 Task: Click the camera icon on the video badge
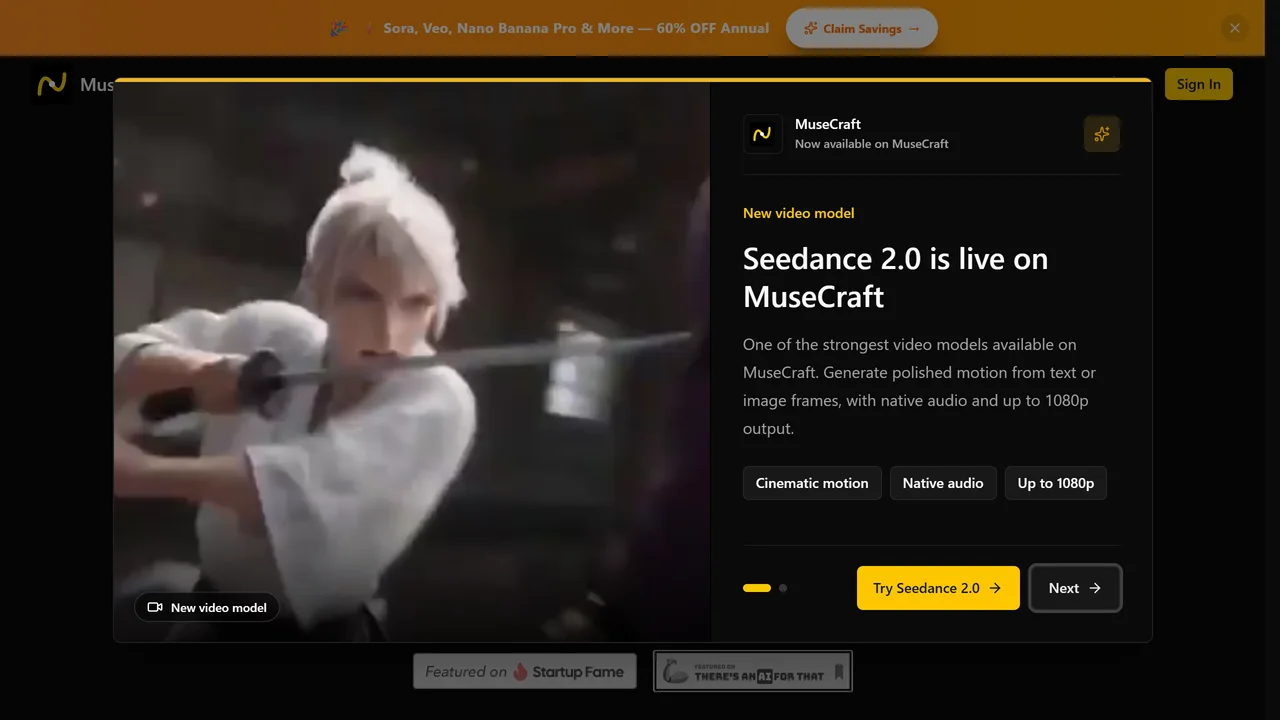click(x=155, y=607)
